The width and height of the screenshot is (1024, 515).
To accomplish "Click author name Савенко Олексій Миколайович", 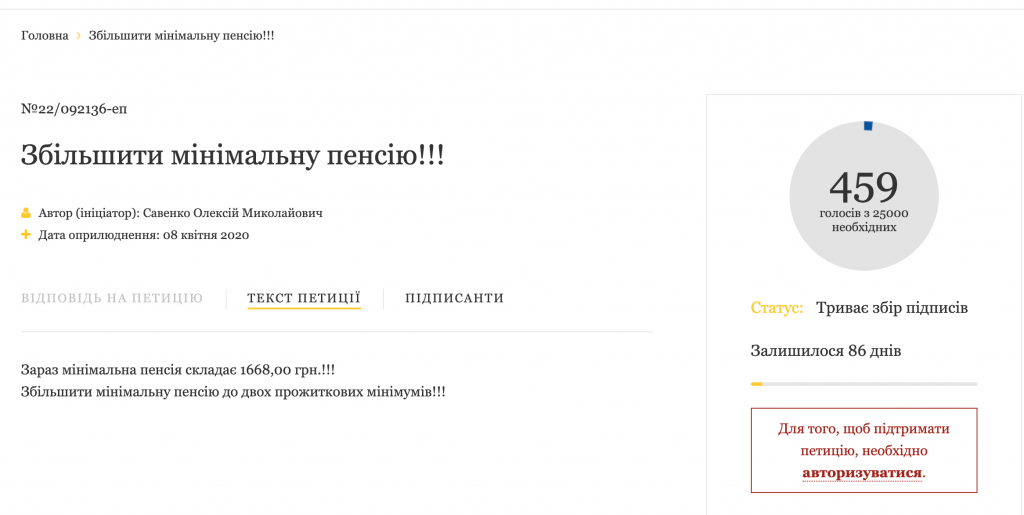I will tap(233, 213).
